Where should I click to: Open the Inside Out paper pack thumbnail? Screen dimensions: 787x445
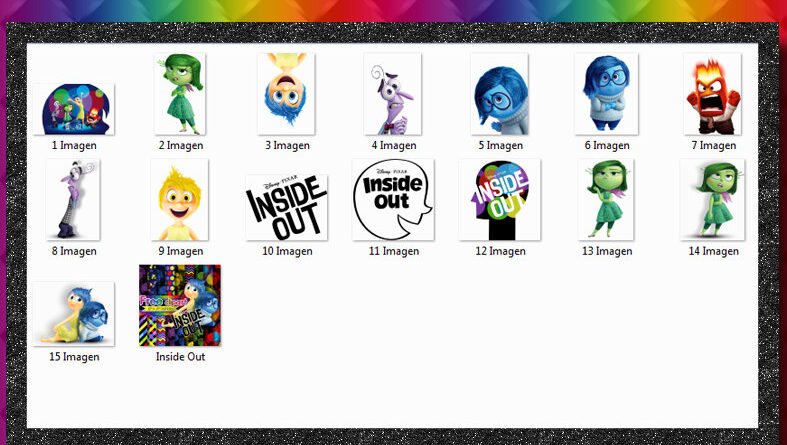(180, 305)
